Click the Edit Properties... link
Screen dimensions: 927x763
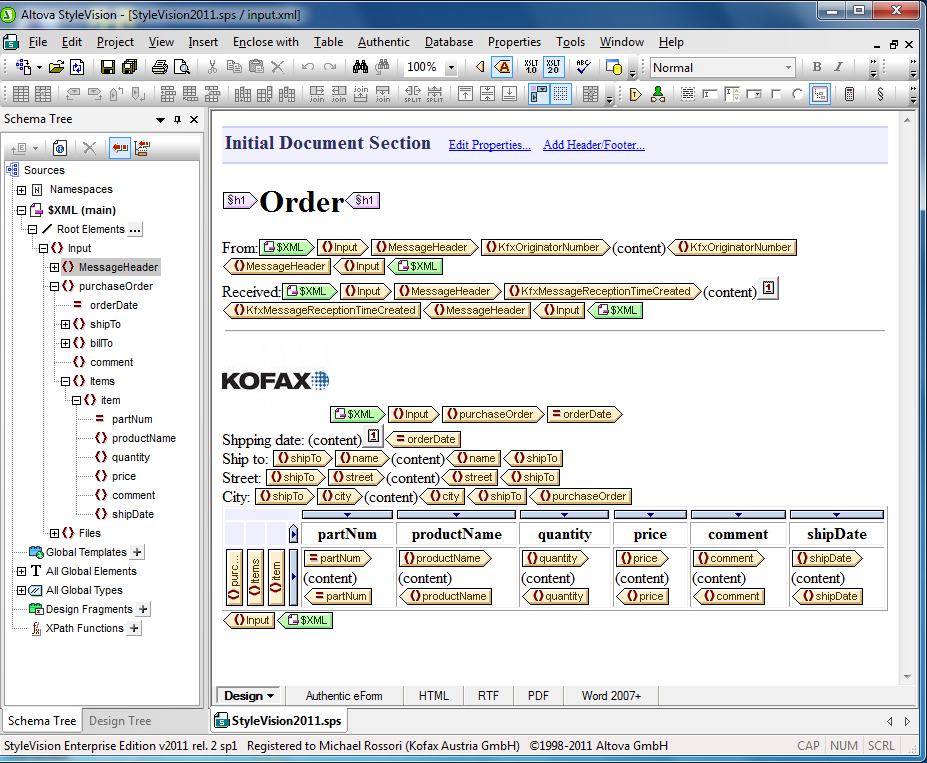[489, 145]
